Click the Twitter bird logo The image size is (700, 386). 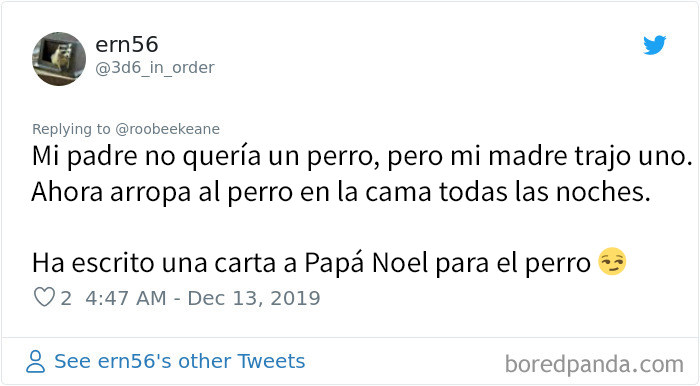click(x=654, y=45)
